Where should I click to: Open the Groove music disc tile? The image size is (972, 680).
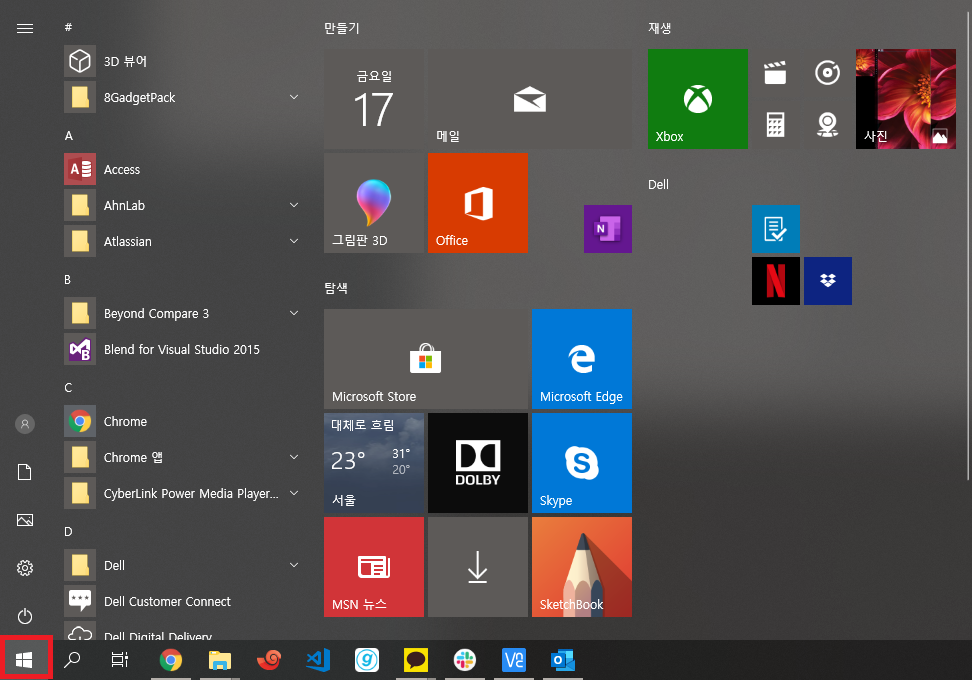[828, 73]
